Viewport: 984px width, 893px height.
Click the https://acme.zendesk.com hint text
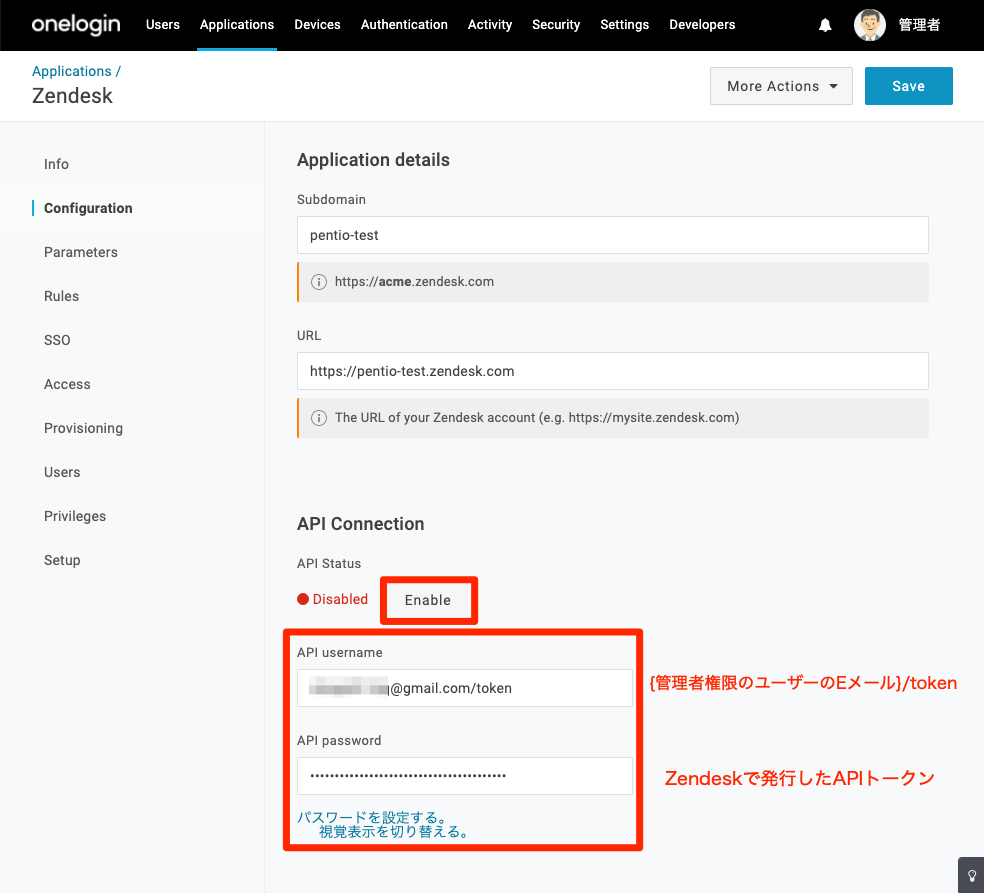pos(414,282)
